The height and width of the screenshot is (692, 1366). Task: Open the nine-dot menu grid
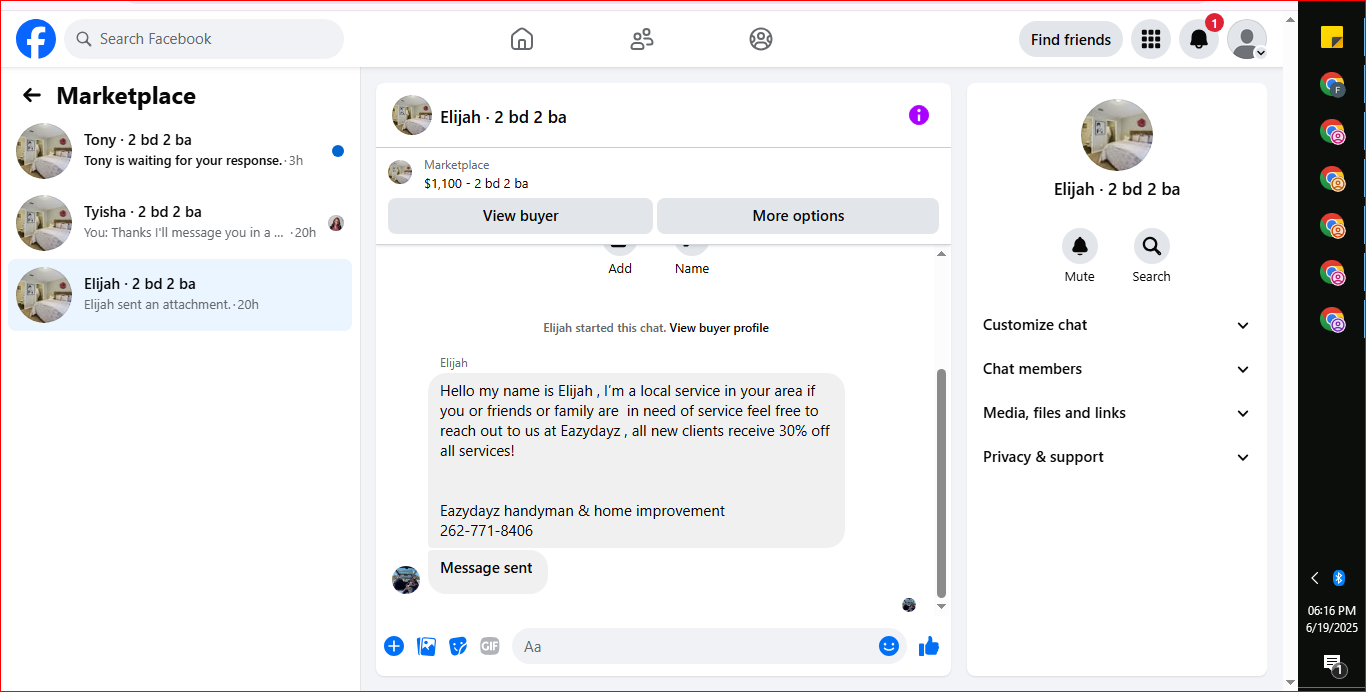coord(1151,39)
